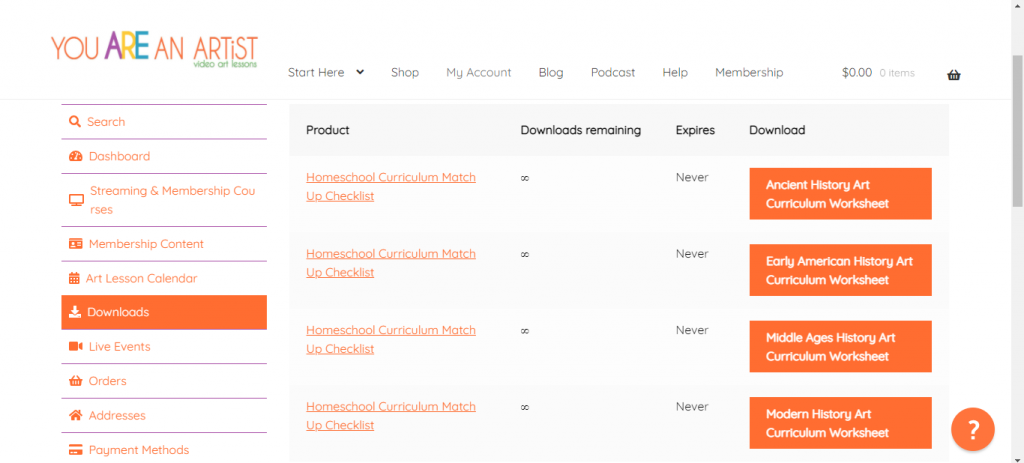The image size is (1024, 463).
Task: Expand the Start Here dropdown chevron
Action: click(360, 72)
